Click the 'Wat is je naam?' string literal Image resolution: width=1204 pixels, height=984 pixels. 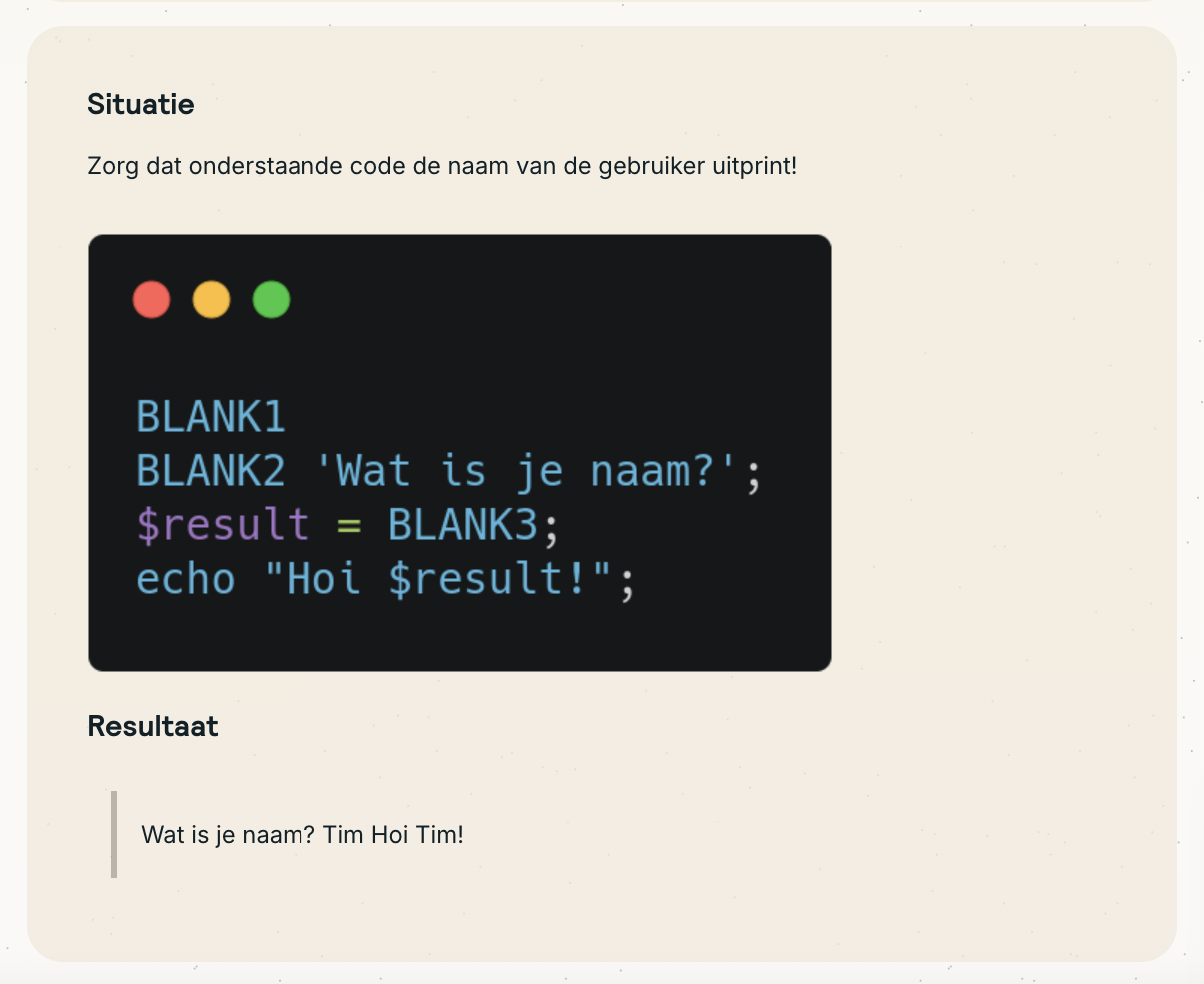526,471
